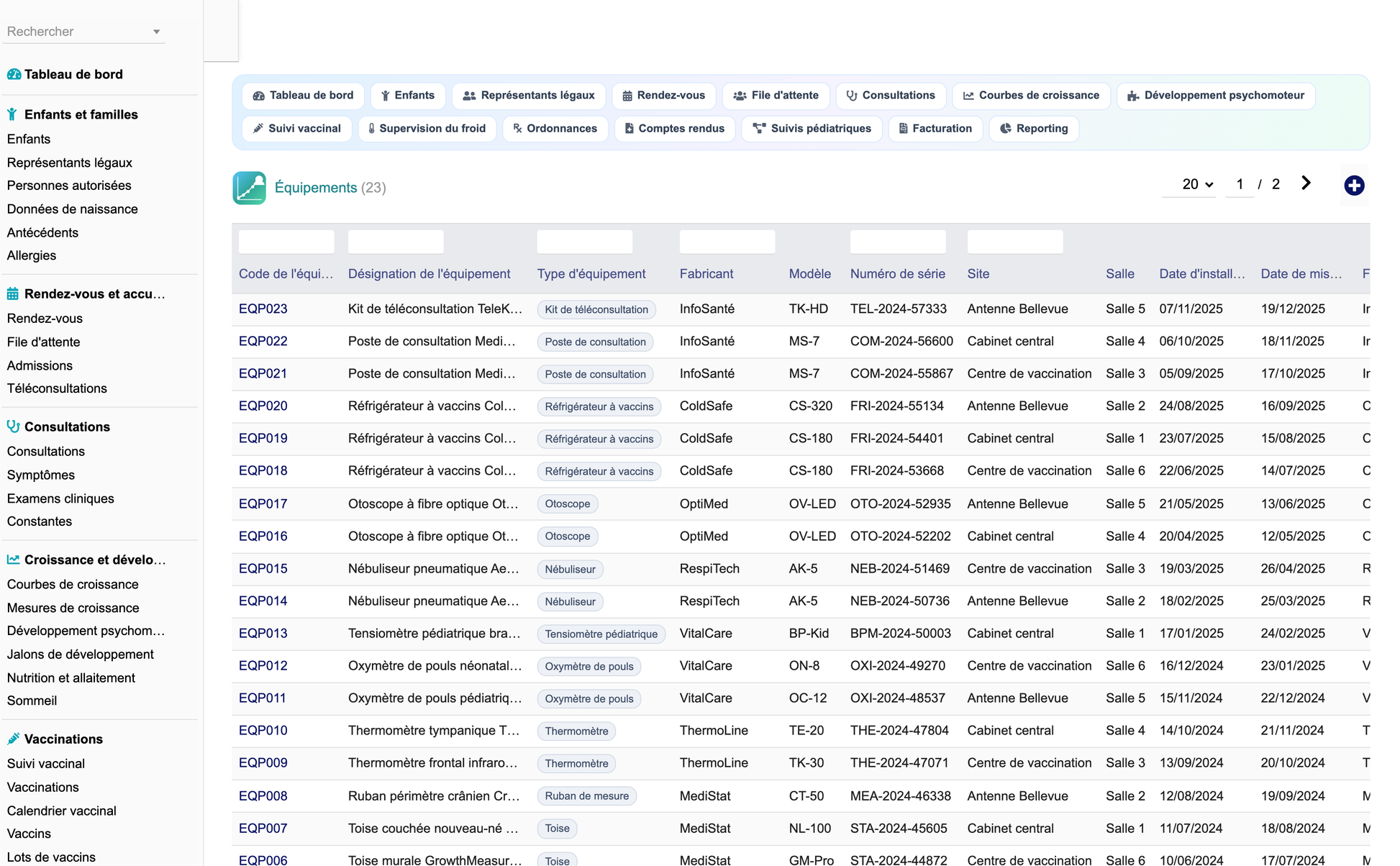Viewport: 1400px width, 866px height.
Task: Click the Tableau de bord sidebar gauge icon
Action: [14, 74]
